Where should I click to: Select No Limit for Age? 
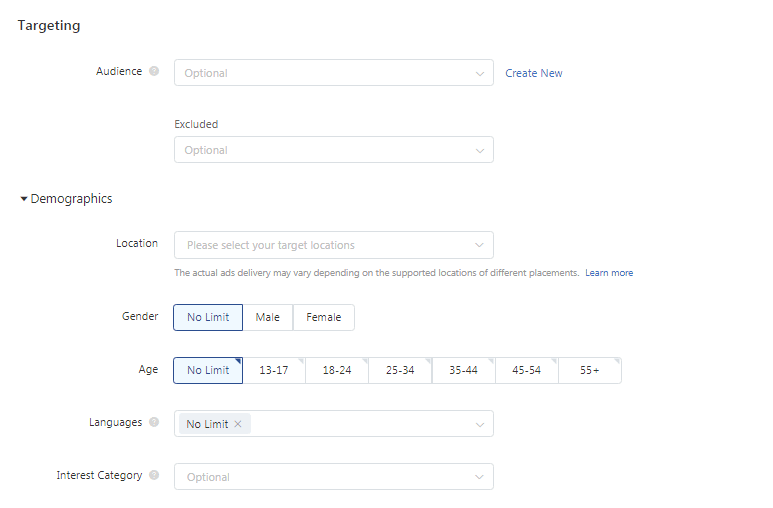click(208, 370)
